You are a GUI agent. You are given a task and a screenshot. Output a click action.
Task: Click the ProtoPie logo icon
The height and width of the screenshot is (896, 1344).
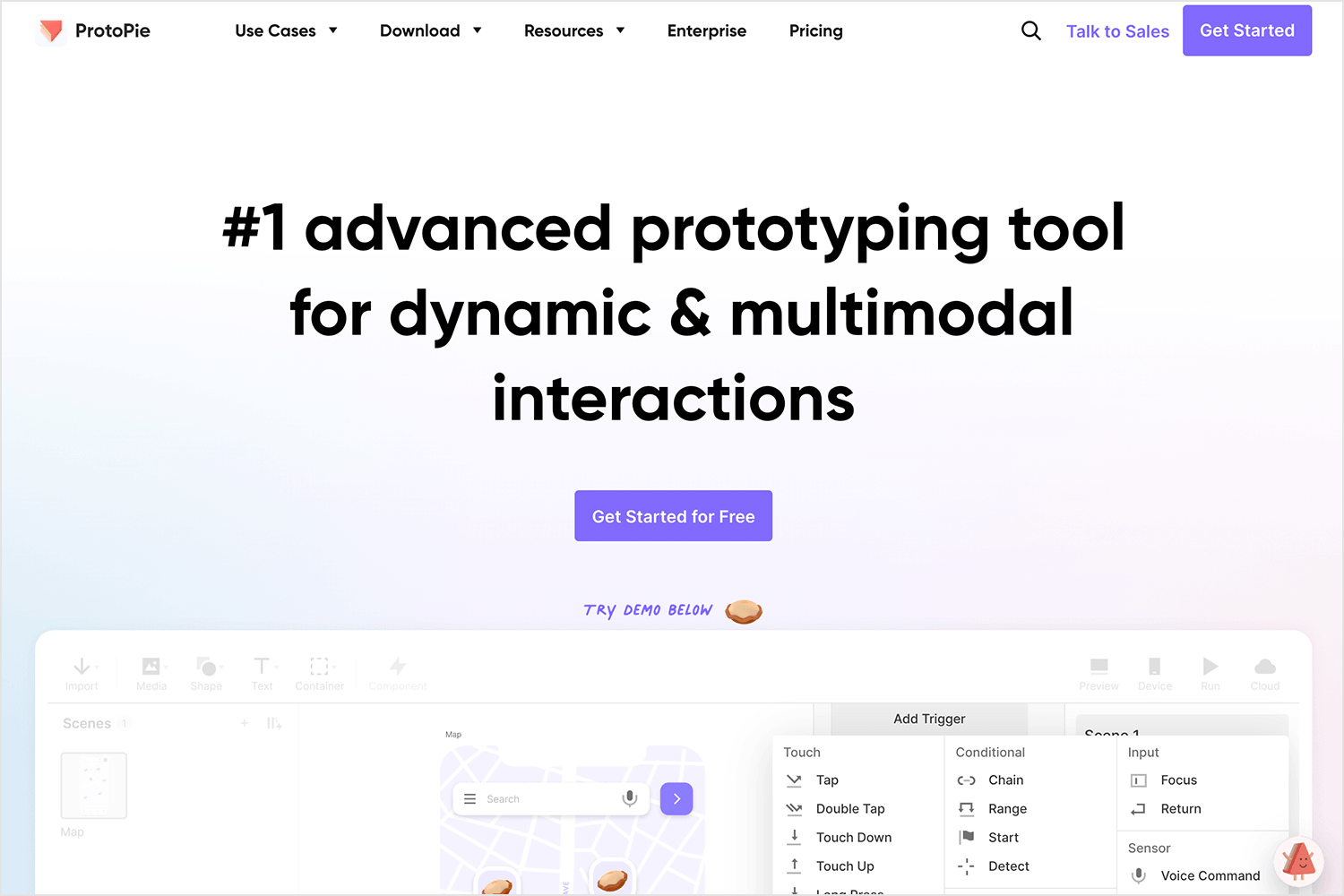pyautogui.click(x=51, y=31)
